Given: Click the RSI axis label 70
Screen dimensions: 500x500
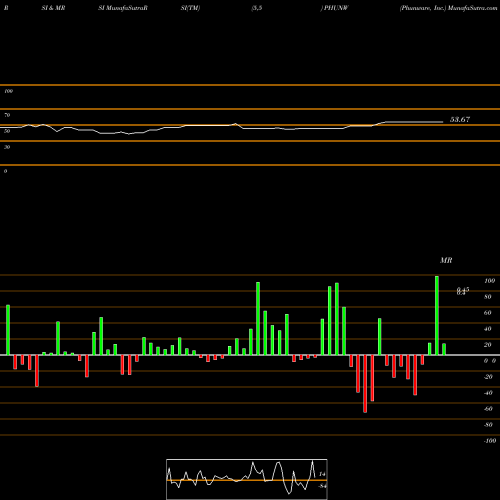Looking at the screenshot, I should pyautogui.click(x=7, y=115).
